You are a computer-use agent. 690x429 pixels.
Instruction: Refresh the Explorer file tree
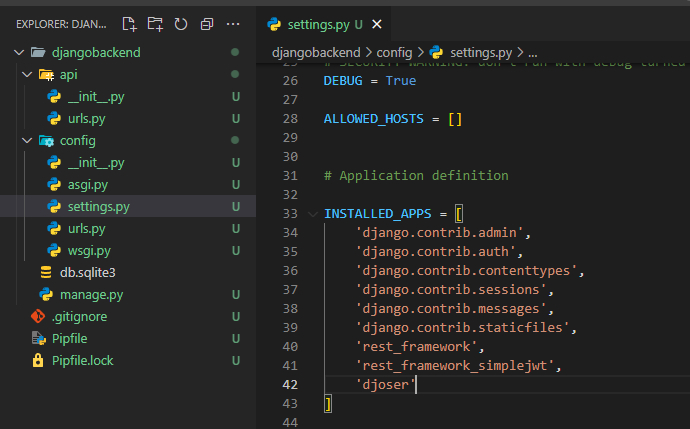(x=181, y=23)
